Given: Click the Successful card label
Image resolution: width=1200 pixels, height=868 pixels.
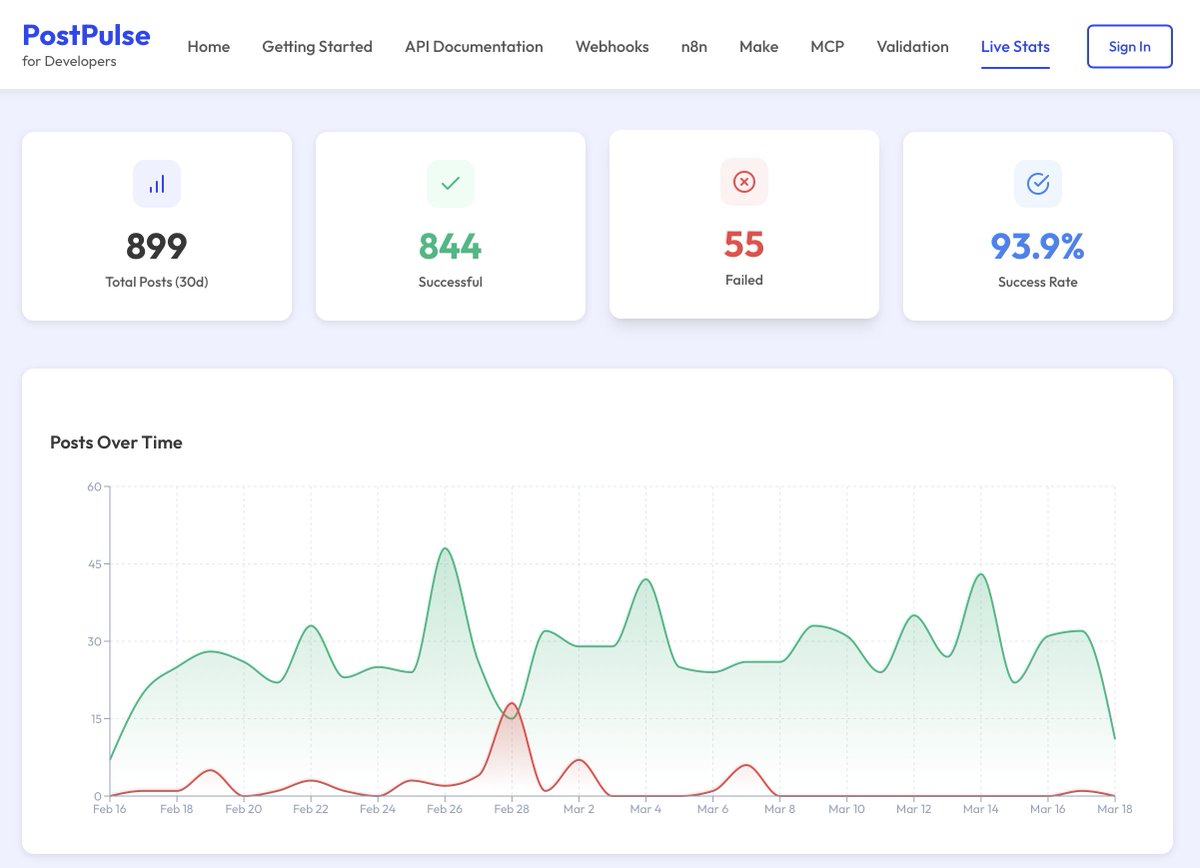Looking at the screenshot, I should coord(450,282).
